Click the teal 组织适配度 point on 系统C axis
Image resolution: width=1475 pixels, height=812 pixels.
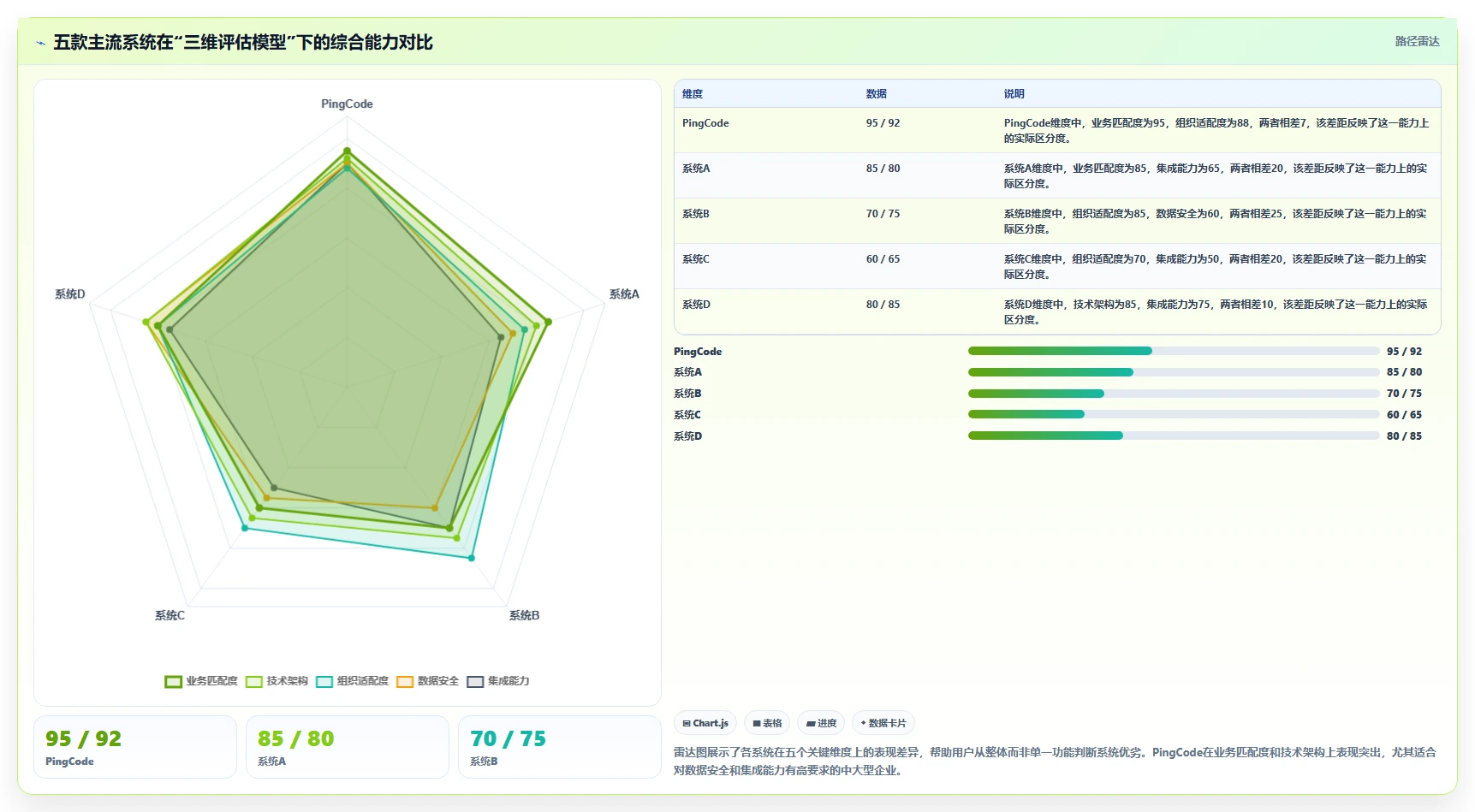[245, 528]
